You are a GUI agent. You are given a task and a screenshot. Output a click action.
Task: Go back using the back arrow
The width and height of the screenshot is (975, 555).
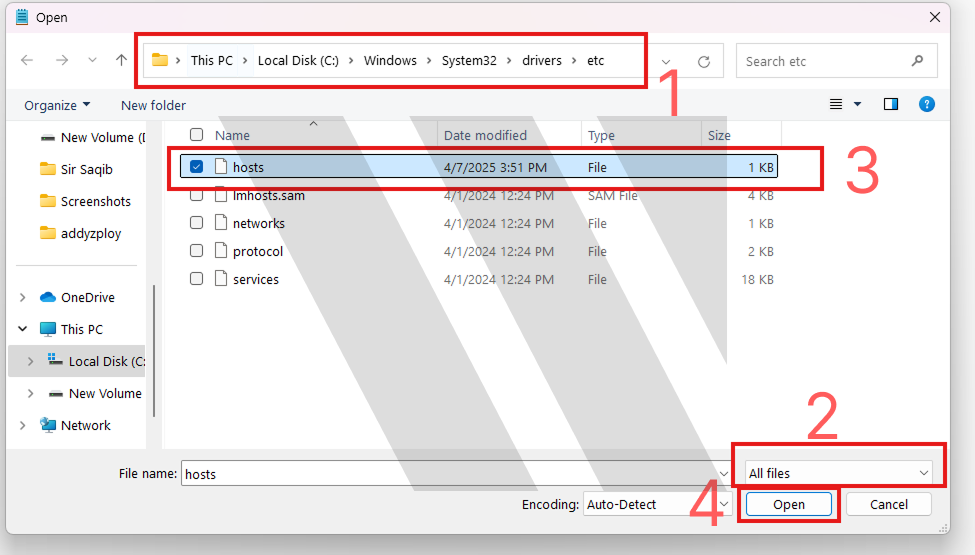click(27, 60)
